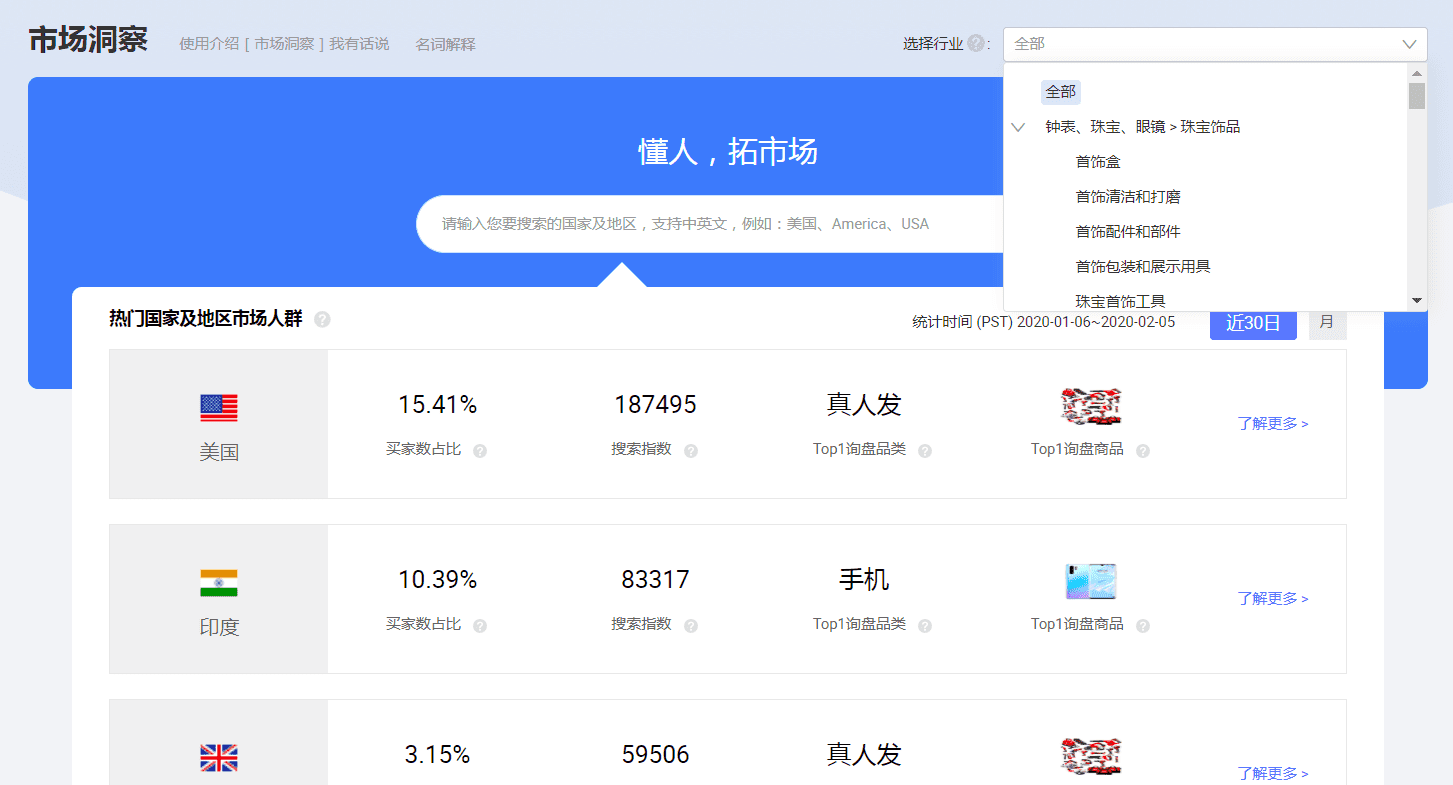This screenshot has height=785, width=1453.
Task: Click the dropdown scrollbar down arrow
Action: [1416, 300]
